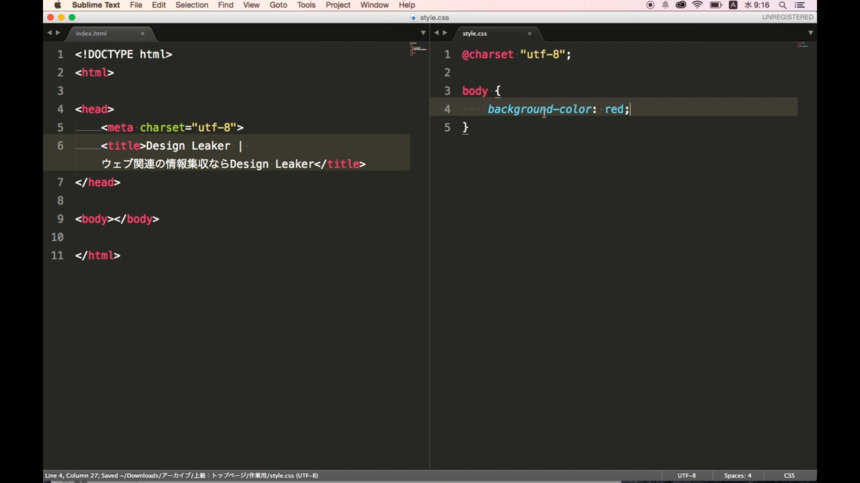Click the 'red' value in style.css
The width and height of the screenshot is (860, 483).
614,109
